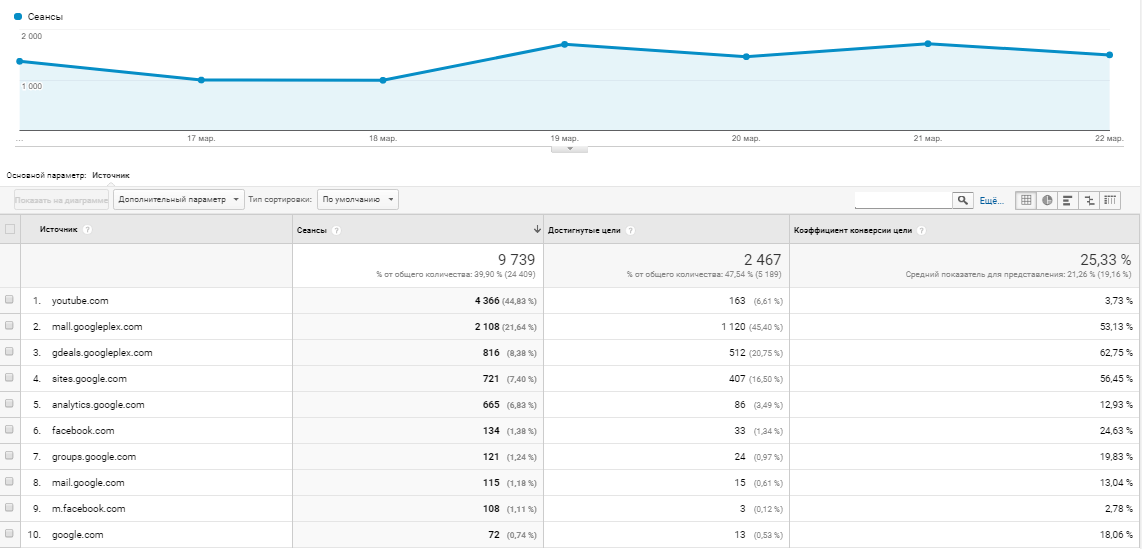The image size is (1142, 549).
Task: Click the magnifier search button
Action: tap(963, 200)
